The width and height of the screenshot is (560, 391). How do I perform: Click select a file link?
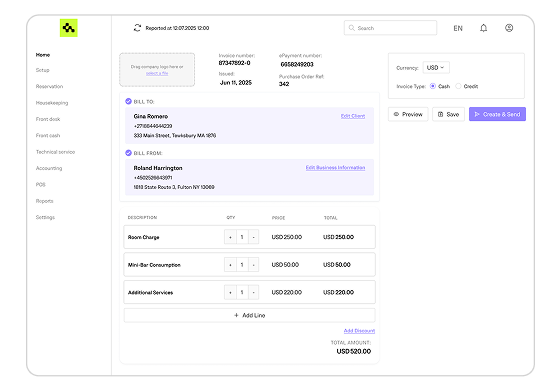pyautogui.click(x=157, y=73)
